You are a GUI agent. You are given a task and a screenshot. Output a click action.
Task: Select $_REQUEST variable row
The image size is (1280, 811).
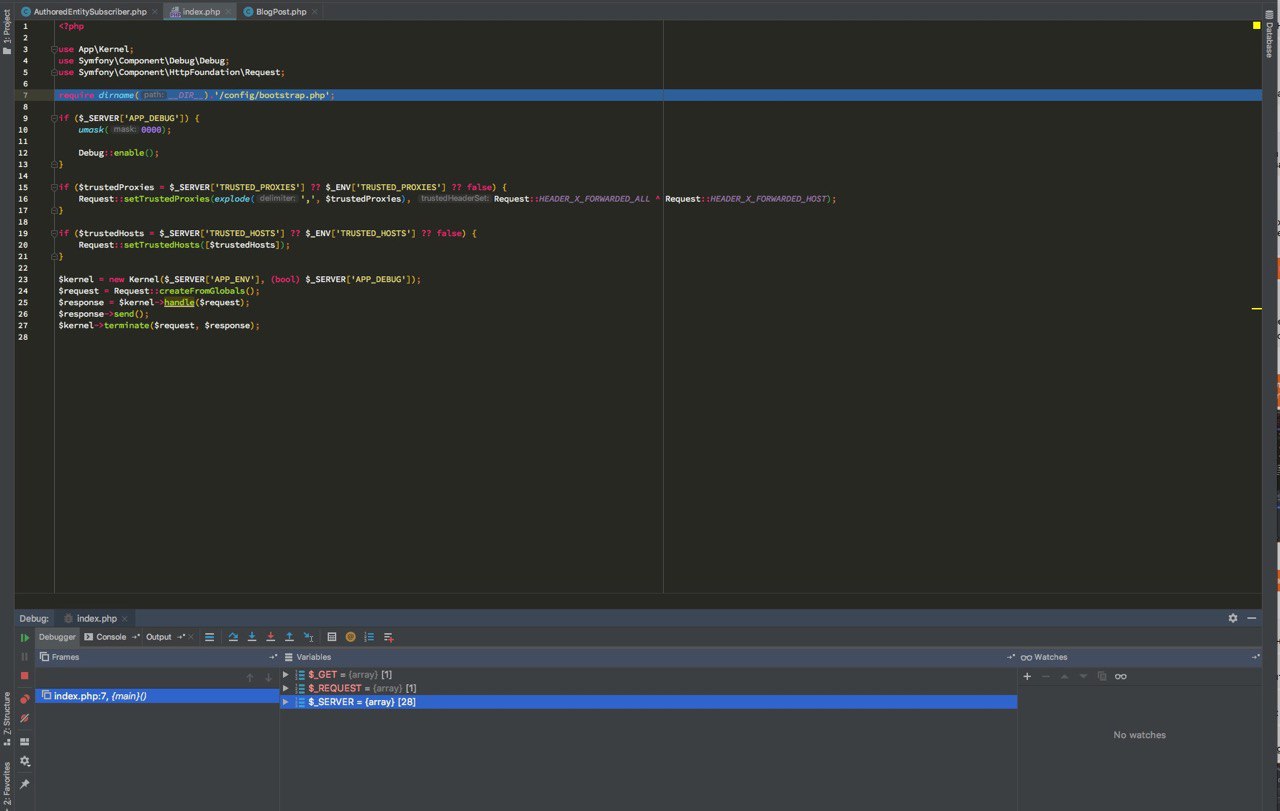tap(648, 688)
